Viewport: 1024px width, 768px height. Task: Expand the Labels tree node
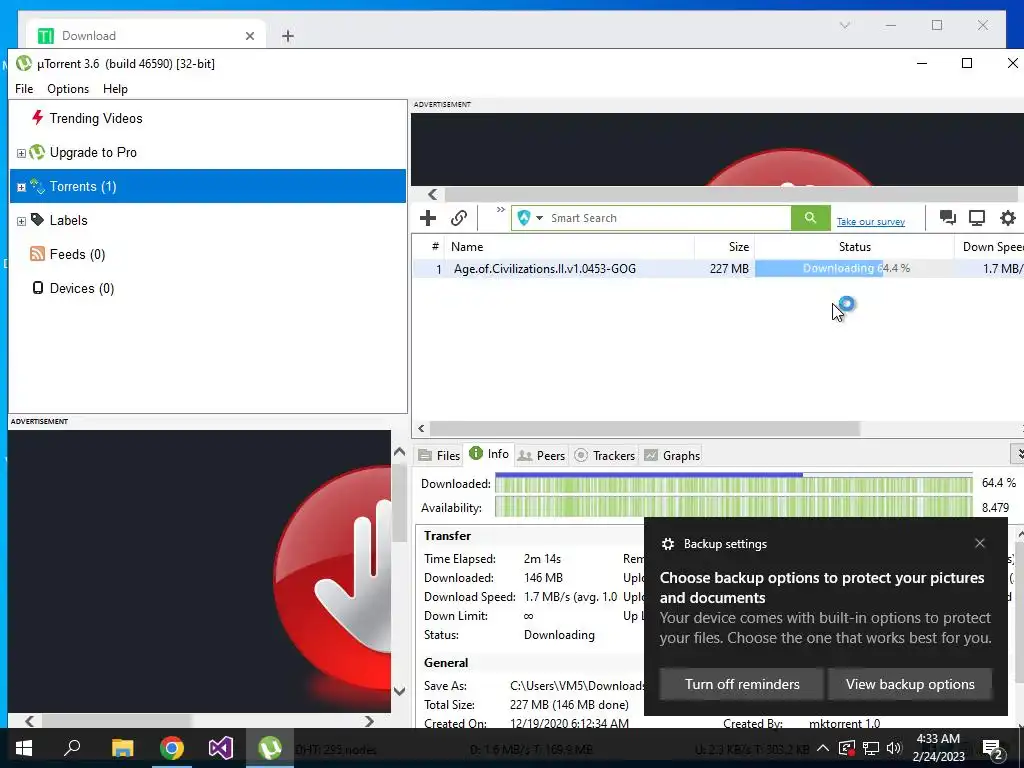pyautogui.click(x=21, y=221)
